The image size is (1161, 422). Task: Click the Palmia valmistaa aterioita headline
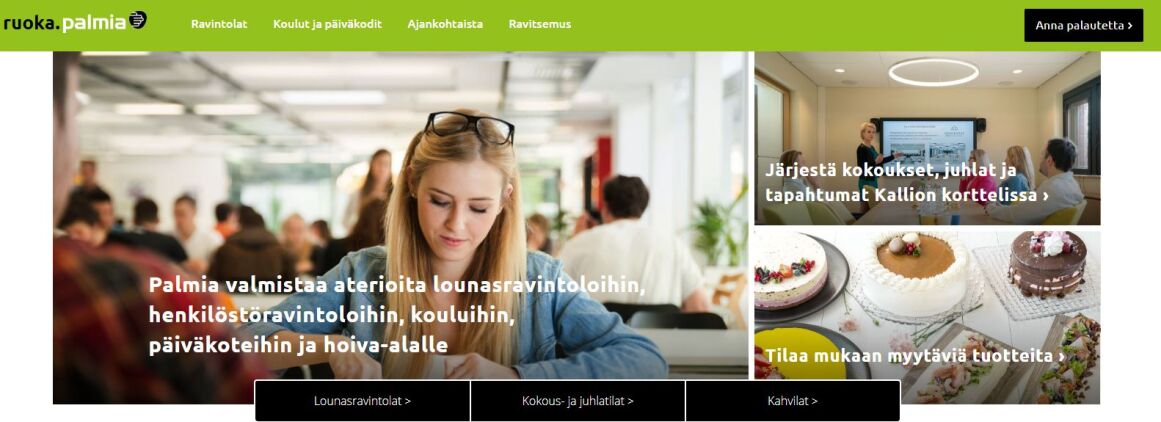[x=397, y=315]
